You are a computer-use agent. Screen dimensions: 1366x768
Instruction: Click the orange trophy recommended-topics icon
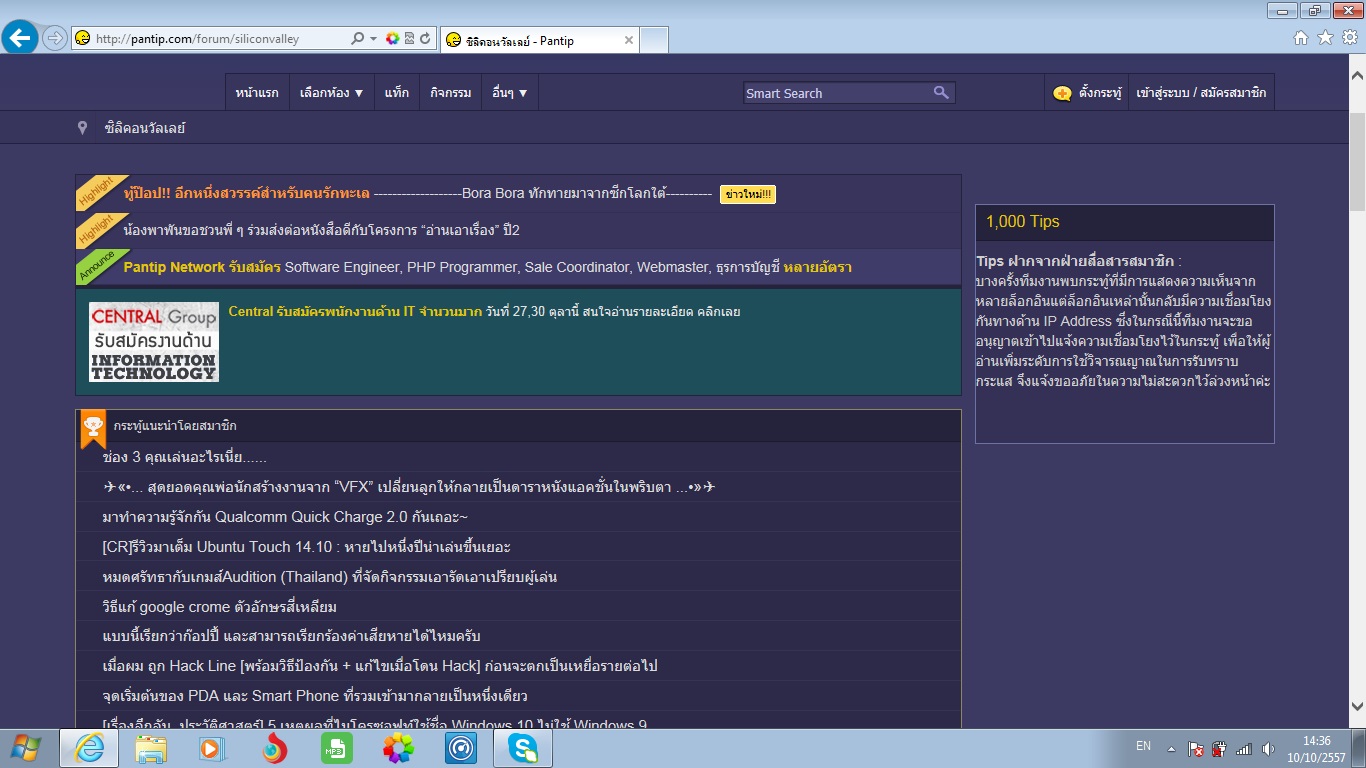tap(93, 429)
